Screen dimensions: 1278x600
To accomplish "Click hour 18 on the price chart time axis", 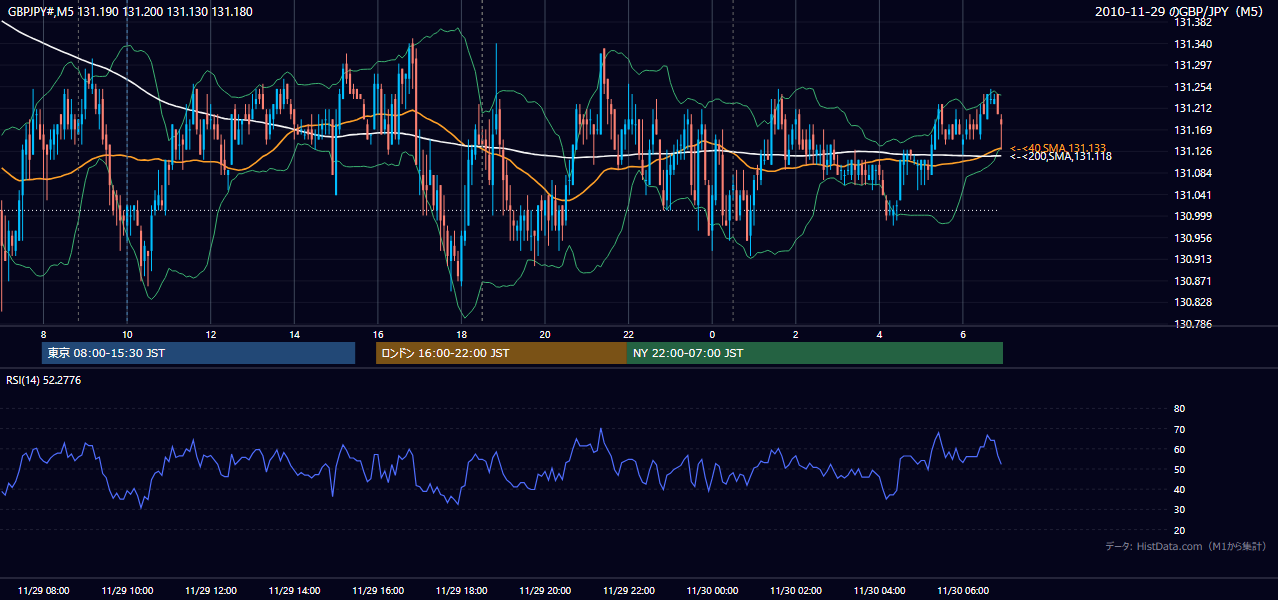I will point(461,334).
